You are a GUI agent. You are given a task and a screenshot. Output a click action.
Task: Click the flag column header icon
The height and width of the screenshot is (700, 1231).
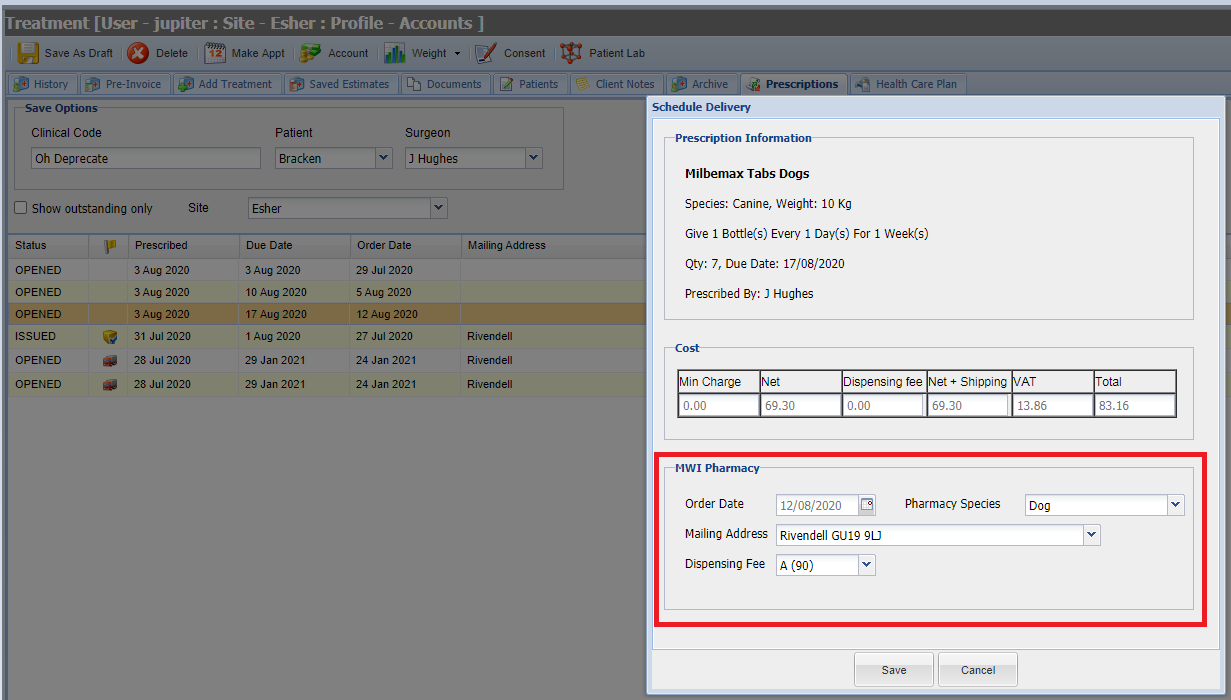(109, 246)
